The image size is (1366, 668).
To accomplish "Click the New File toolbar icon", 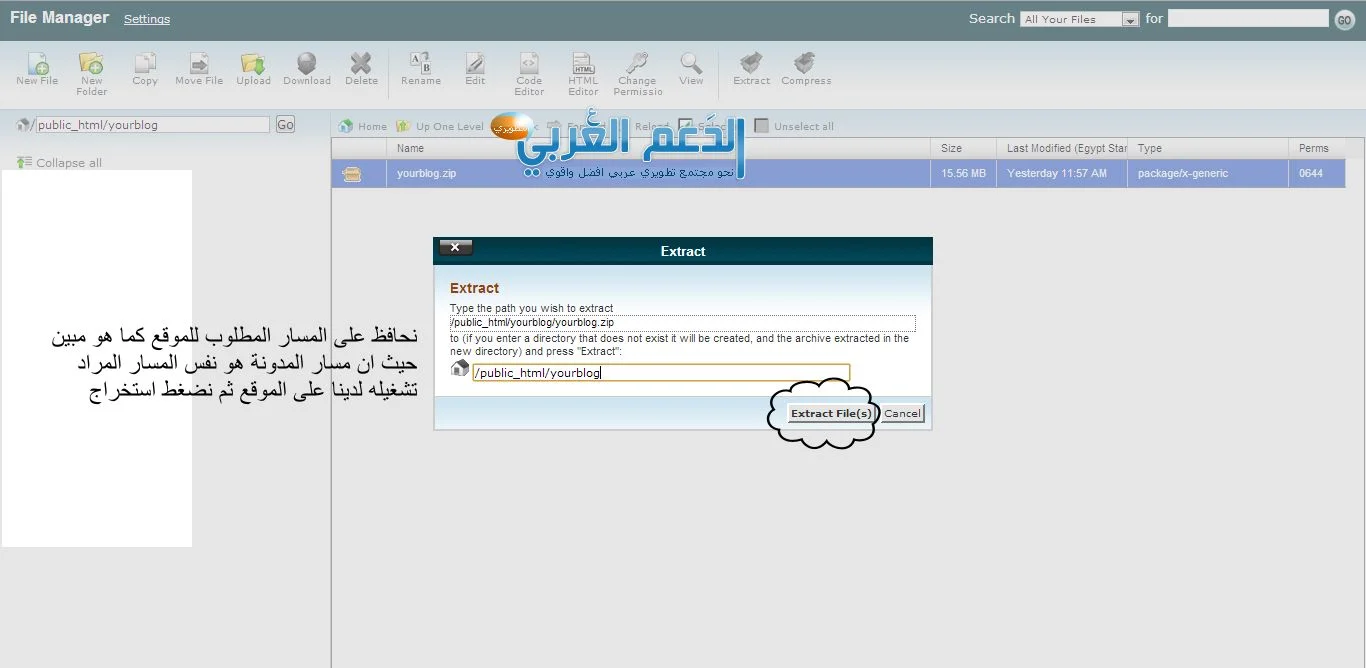I will (37, 68).
